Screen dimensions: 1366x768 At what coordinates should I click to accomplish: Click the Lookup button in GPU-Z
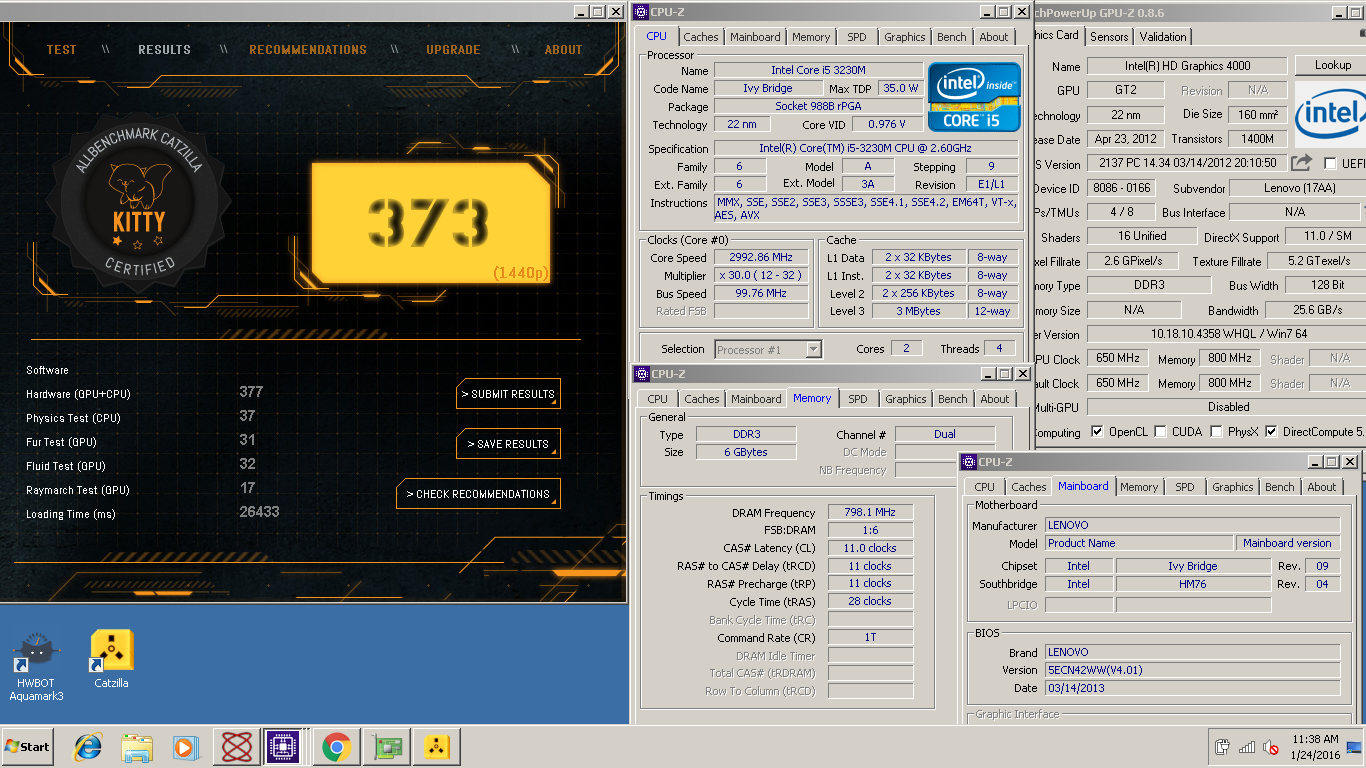point(1332,65)
